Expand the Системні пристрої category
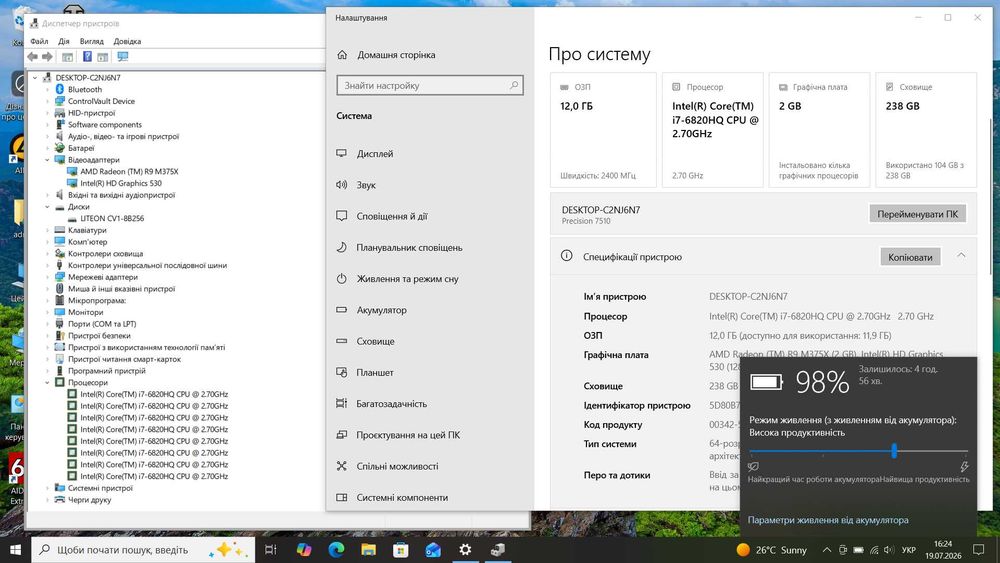Screen dimensions: 1000x563 click(x=47, y=488)
